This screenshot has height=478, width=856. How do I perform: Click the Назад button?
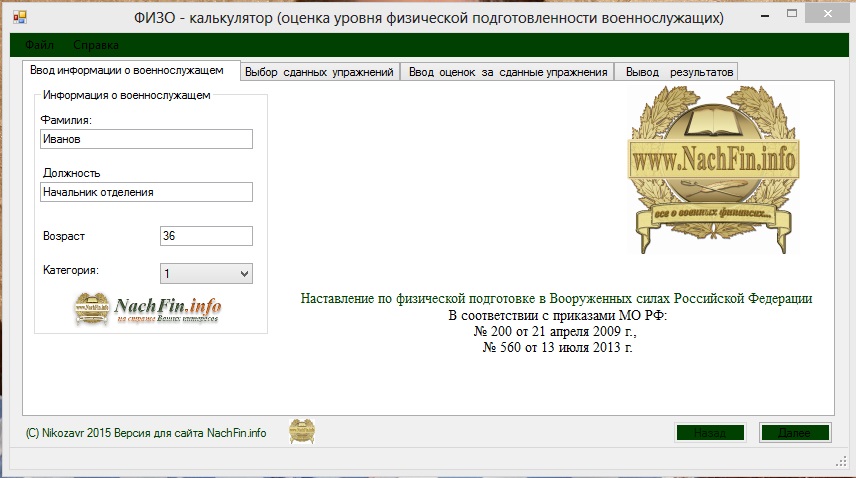click(710, 433)
